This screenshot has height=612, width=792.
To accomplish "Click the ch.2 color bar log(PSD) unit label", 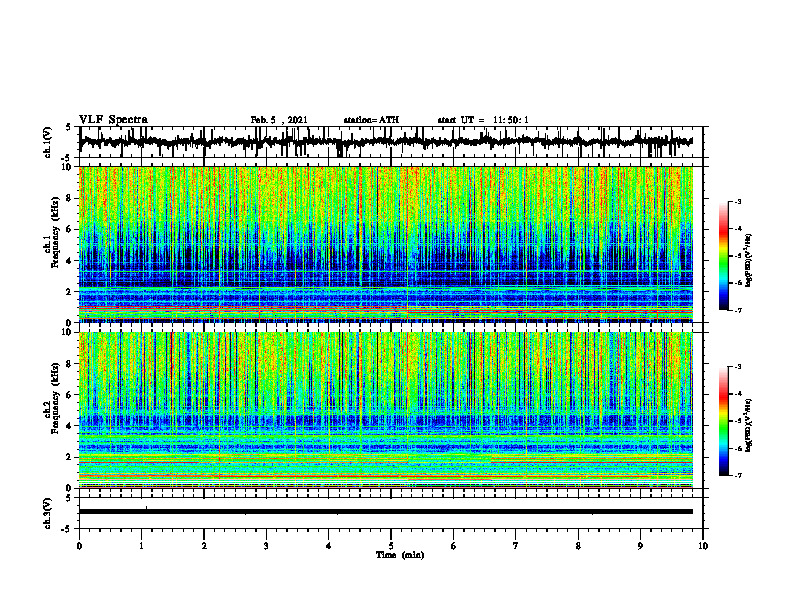I will click(750, 425).
